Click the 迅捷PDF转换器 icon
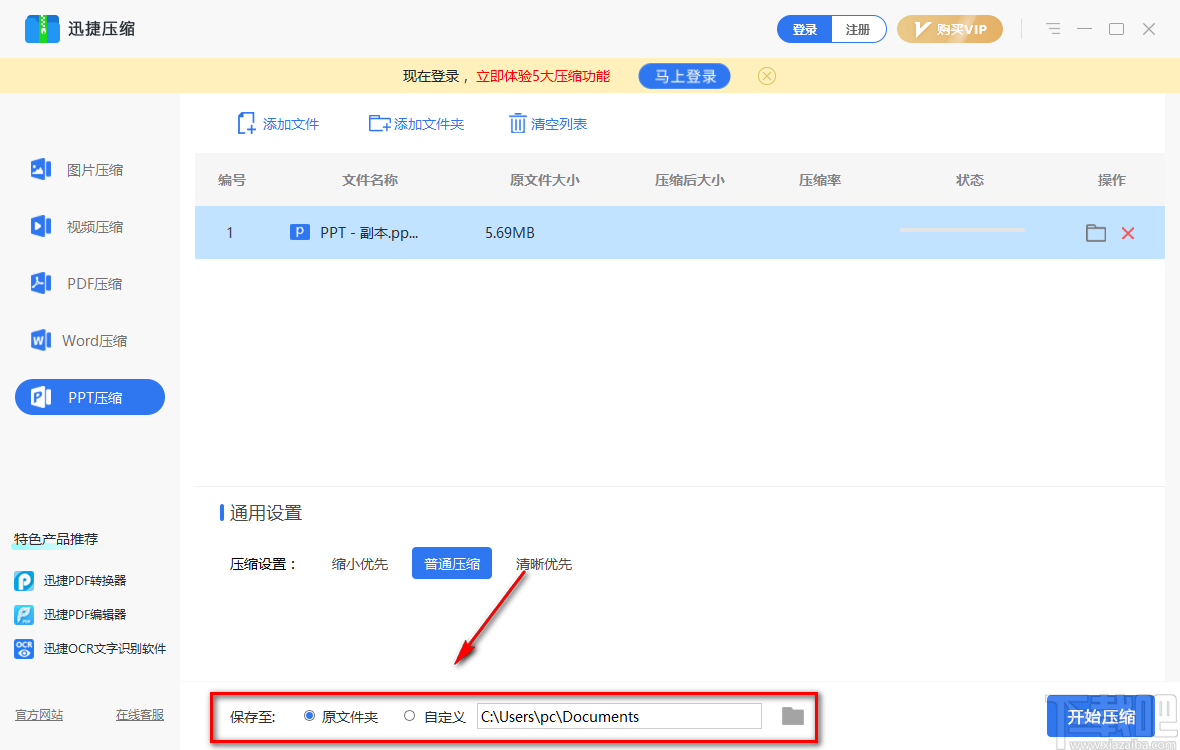1180x750 pixels. pos(24,581)
